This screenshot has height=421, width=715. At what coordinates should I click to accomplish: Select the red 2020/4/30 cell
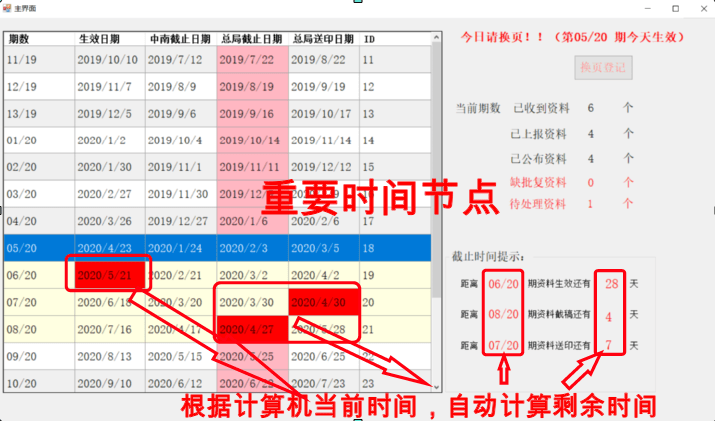pyautogui.click(x=323, y=301)
